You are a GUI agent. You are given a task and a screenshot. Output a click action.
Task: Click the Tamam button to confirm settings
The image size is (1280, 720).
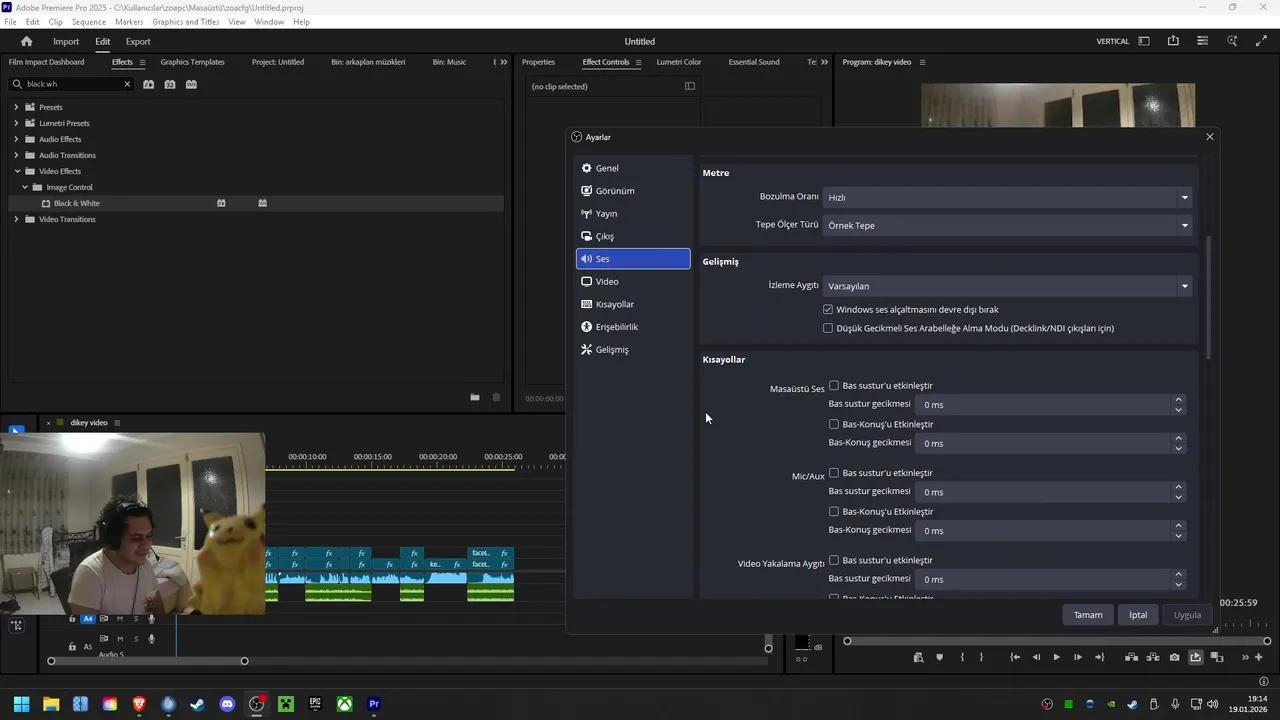point(1088,614)
